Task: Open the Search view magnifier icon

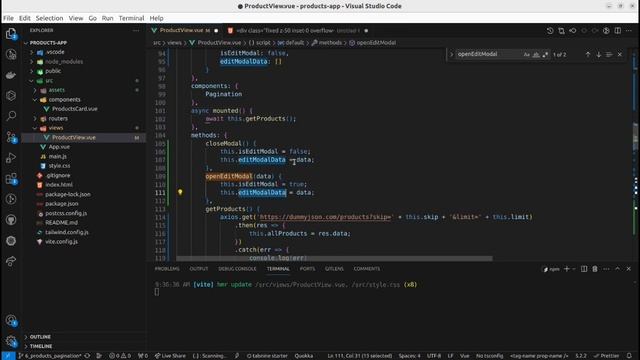Action: [x=11, y=116]
